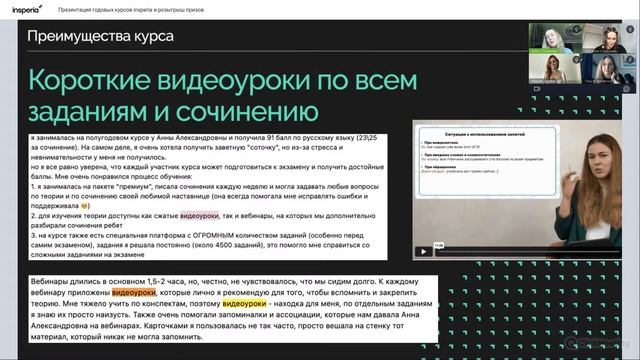Click line starting 'Вебинары длились в основном 1,5-2 часа'
This screenshot has height=360, width=640.
click(x=224, y=282)
